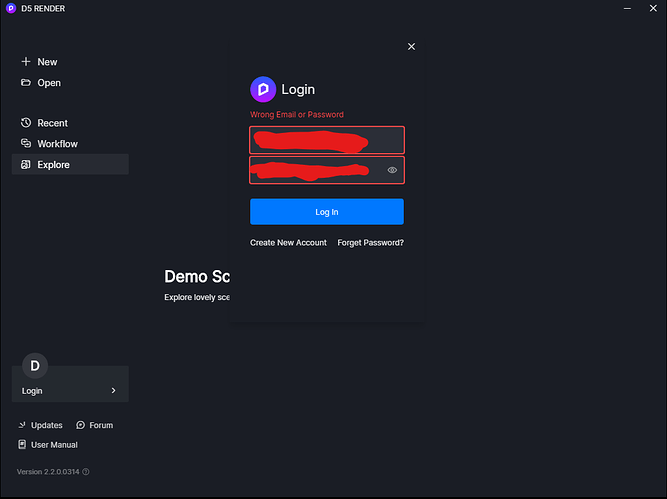Click the New project plus icon
Image resolution: width=667 pixels, height=499 pixels.
(x=26, y=62)
